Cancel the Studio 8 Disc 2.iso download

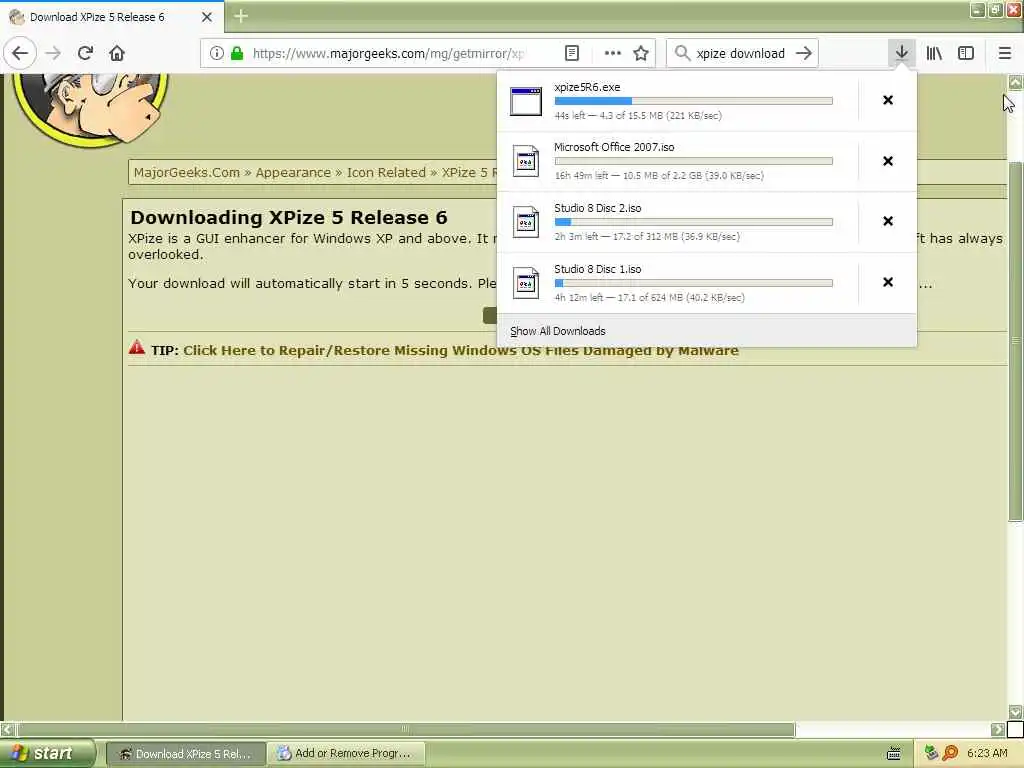click(888, 221)
